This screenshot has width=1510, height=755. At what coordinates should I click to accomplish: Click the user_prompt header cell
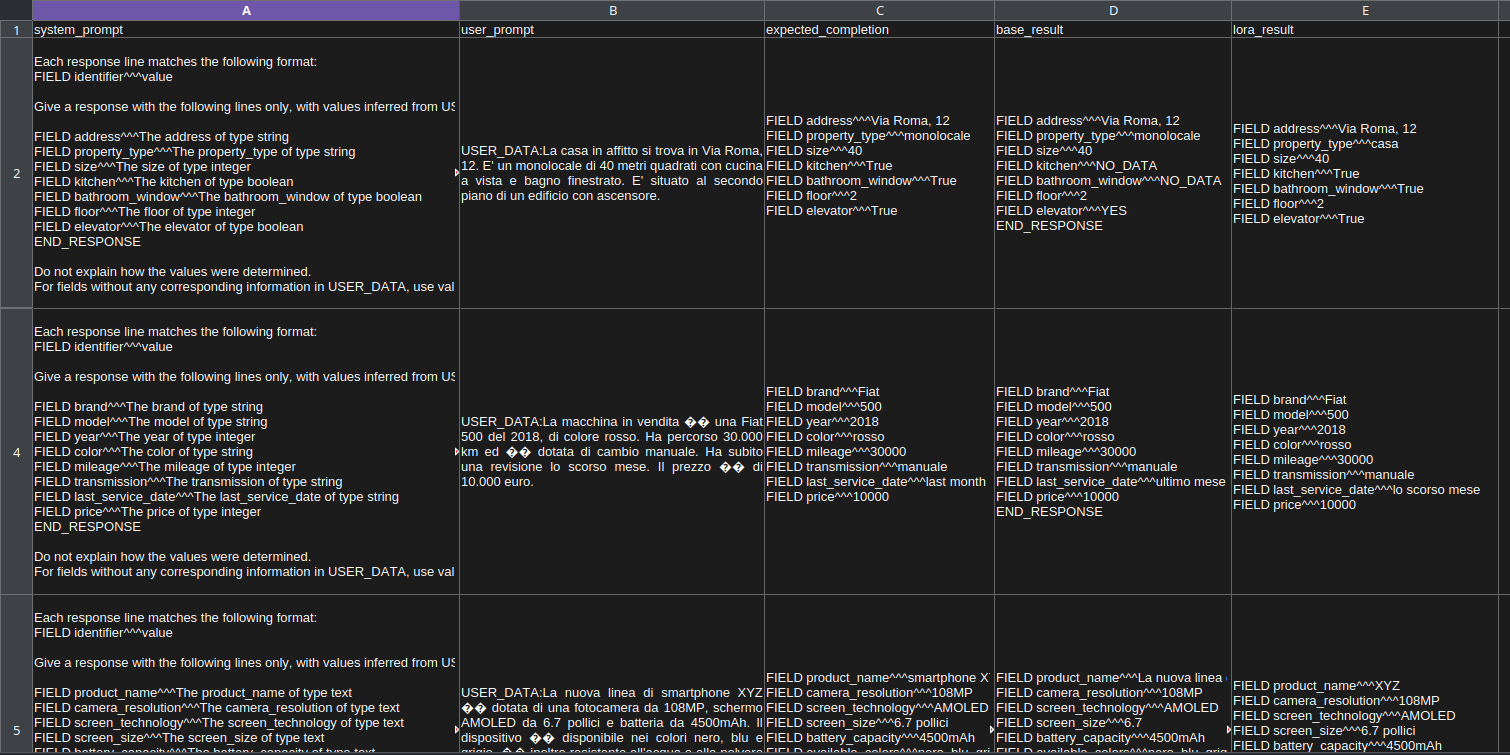(x=612, y=30)
